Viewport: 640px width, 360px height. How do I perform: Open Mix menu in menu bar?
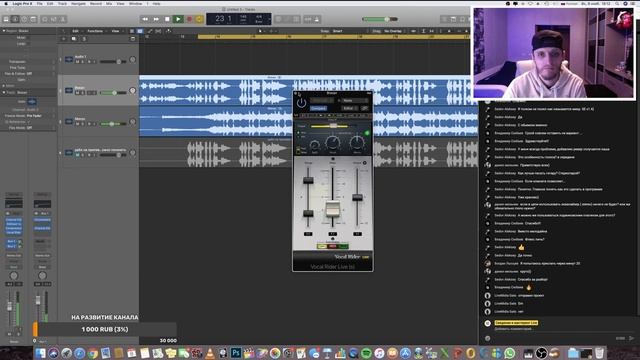(109, 4)
